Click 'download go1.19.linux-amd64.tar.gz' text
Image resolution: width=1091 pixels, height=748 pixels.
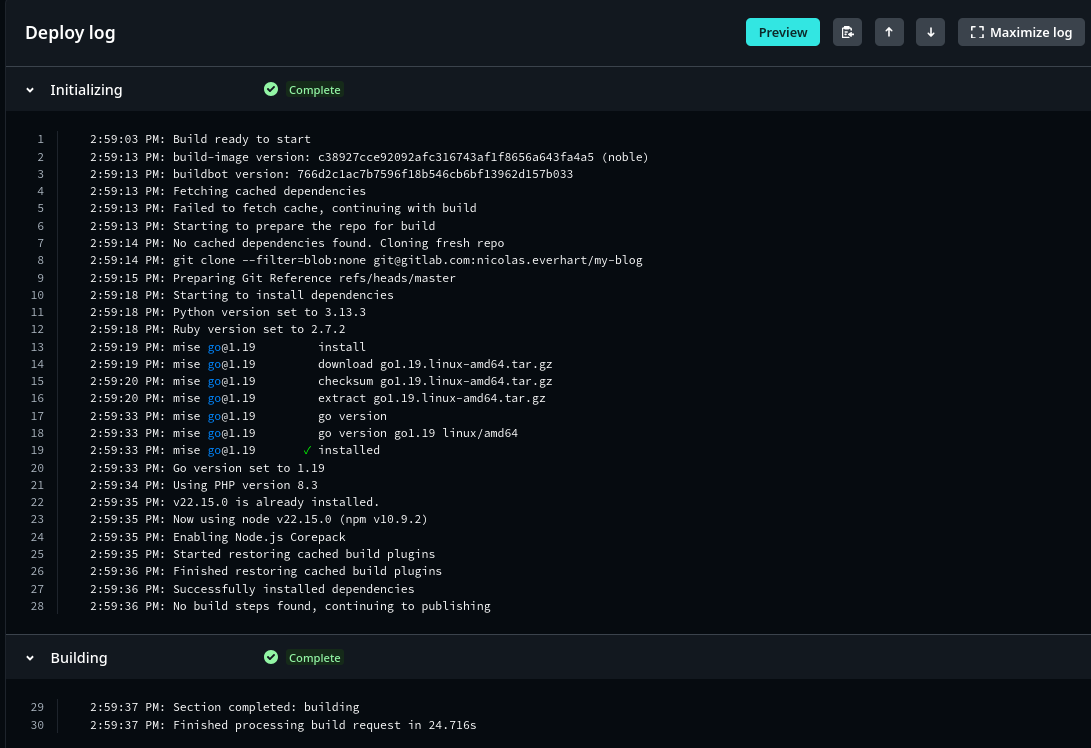(x=435, y=364)
